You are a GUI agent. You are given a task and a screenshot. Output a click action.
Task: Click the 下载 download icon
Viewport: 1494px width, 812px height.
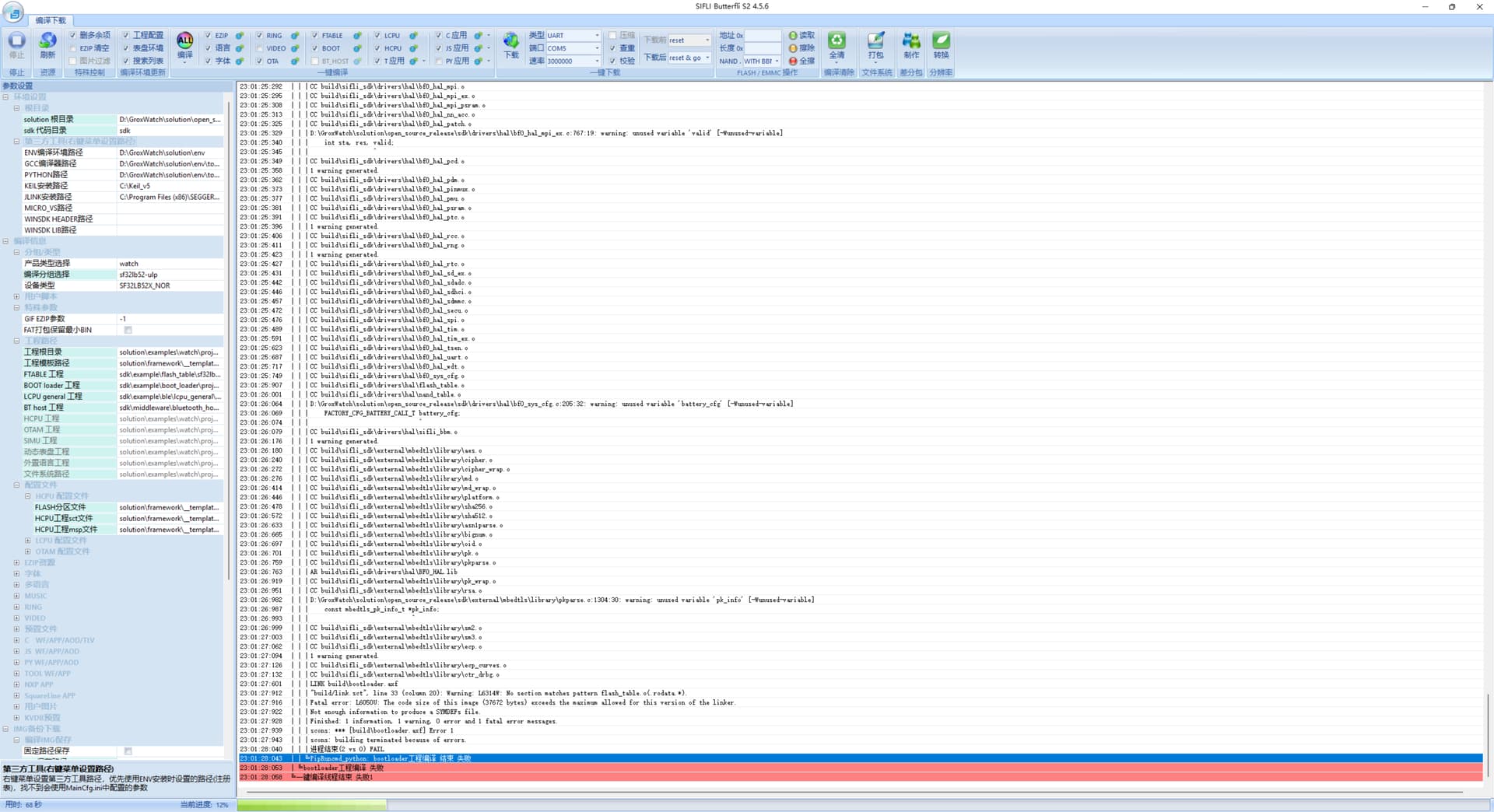(510, 44)
